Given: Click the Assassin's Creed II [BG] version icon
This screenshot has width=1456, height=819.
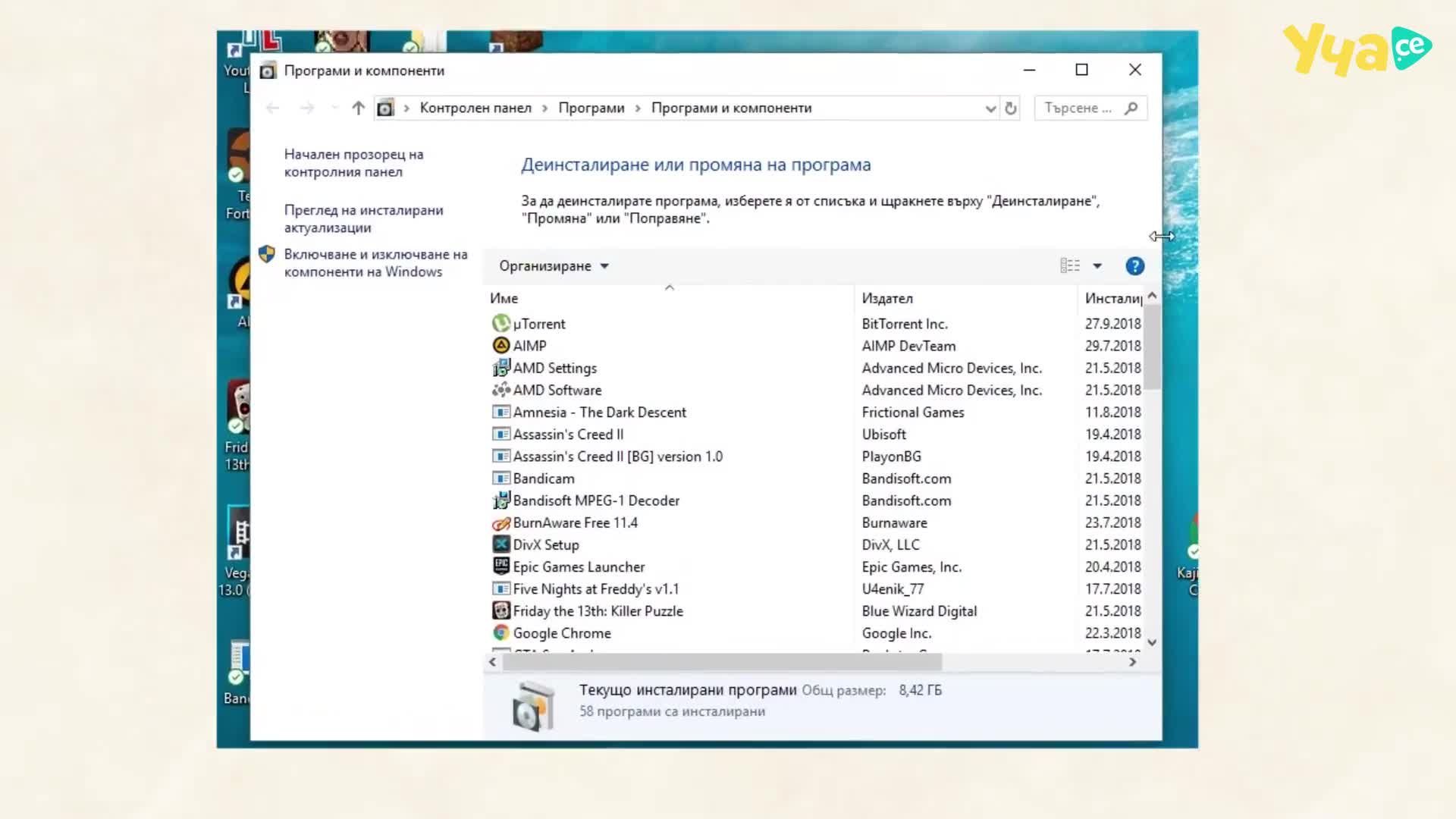Looking at the screenshot, I should point(500,456).
